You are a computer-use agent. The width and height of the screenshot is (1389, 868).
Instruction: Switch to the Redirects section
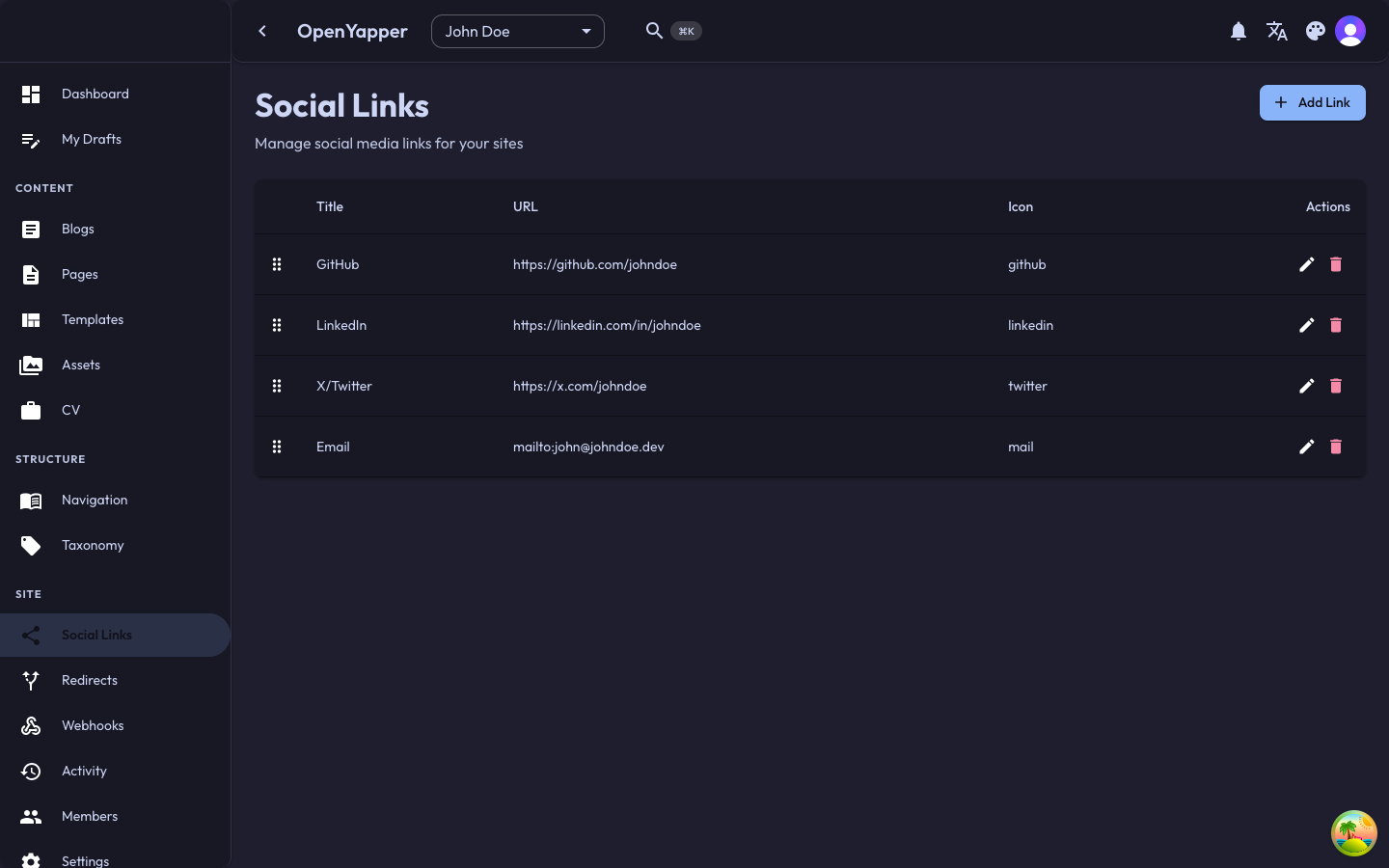[90, 680]
